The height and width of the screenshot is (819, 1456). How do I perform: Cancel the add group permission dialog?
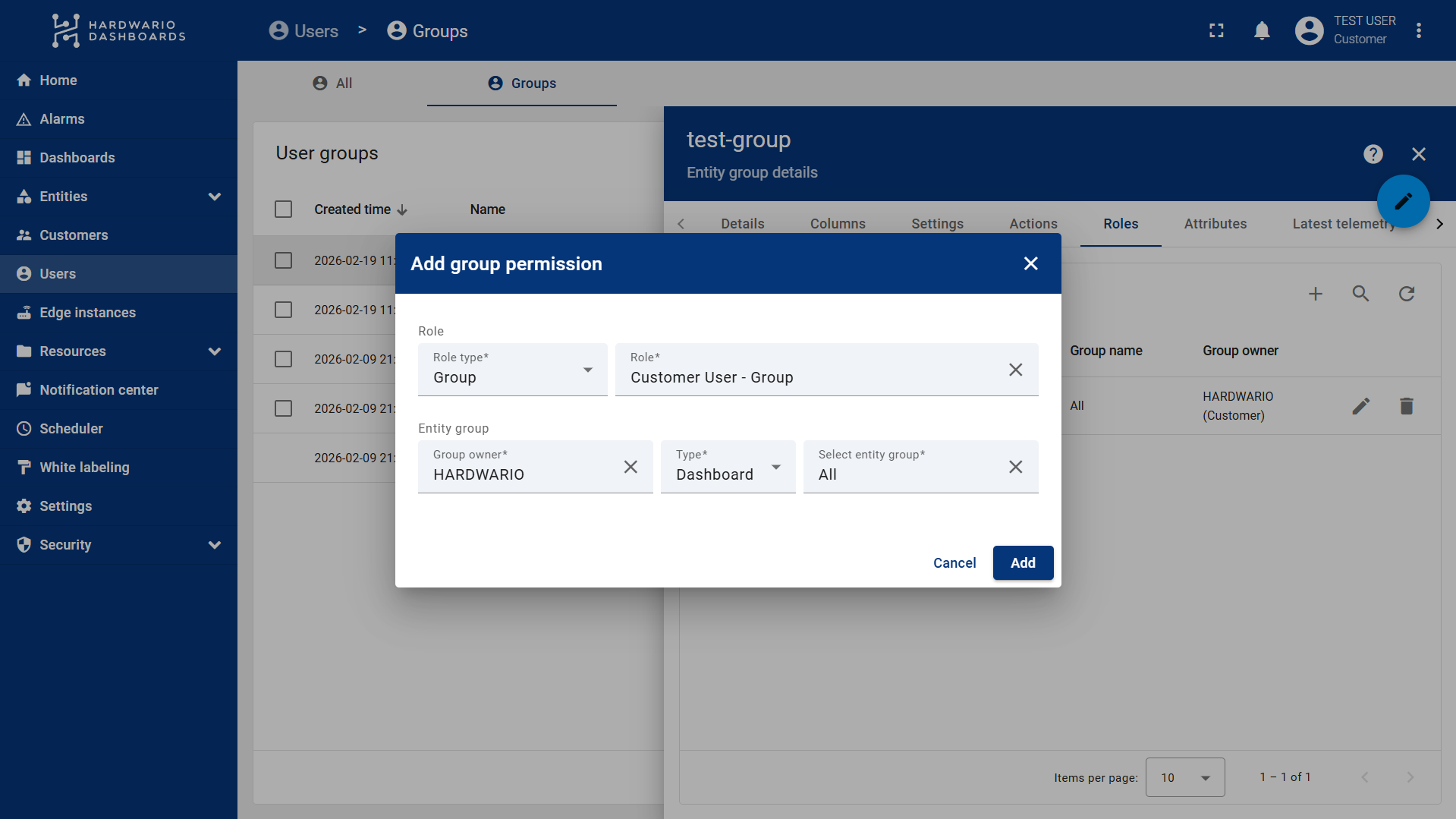click(x=954, y=563)
